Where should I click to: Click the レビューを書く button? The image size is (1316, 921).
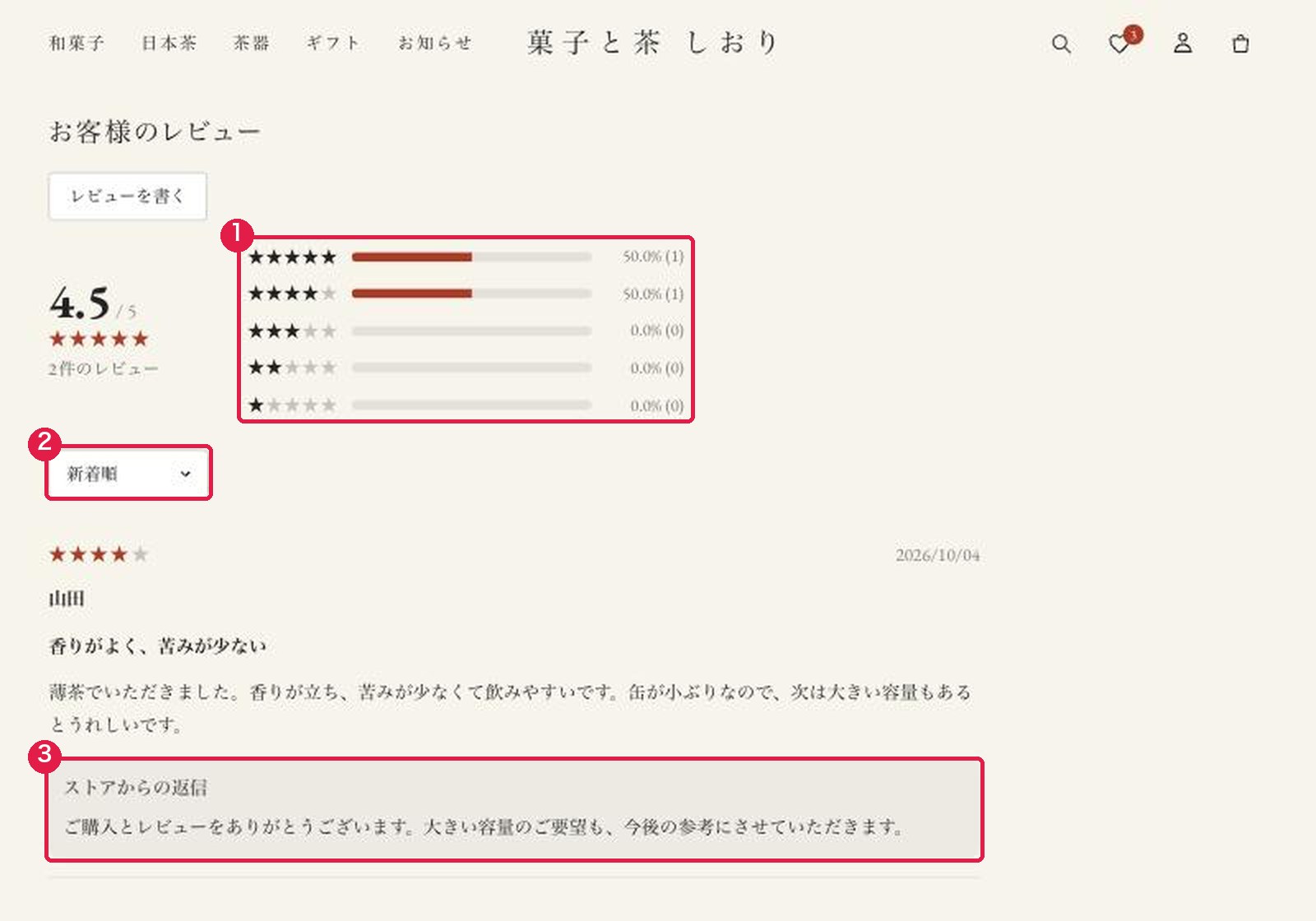click(x=127, y=196)
